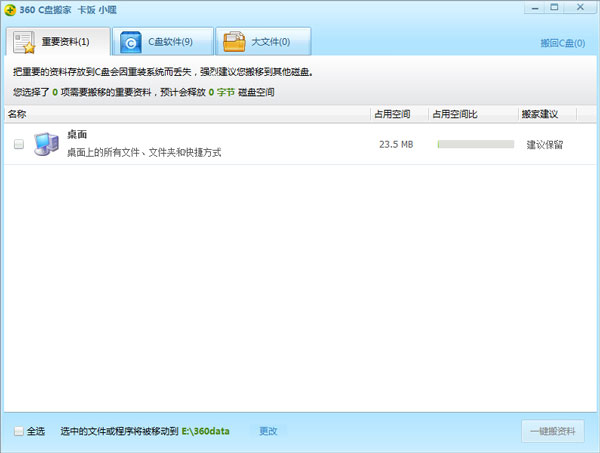Tick the checkbox beside the 桌面 item
This screenshot has width=600, height=453.
(19, 145)
